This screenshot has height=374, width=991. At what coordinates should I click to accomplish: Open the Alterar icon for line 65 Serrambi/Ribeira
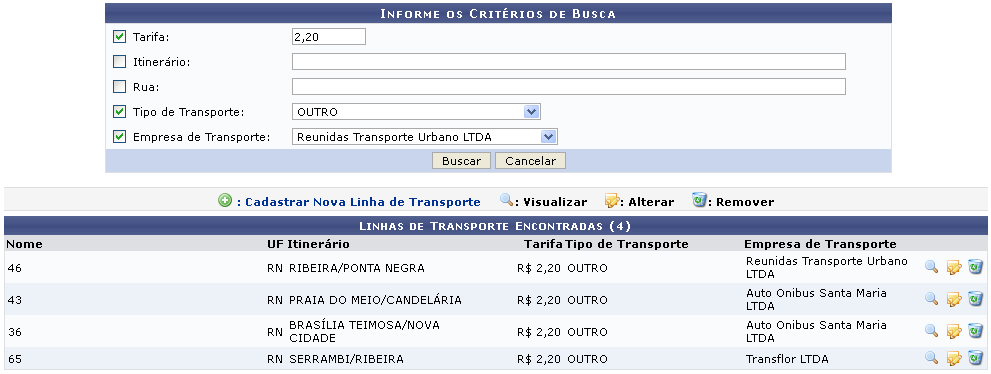[x=954, y=359]
